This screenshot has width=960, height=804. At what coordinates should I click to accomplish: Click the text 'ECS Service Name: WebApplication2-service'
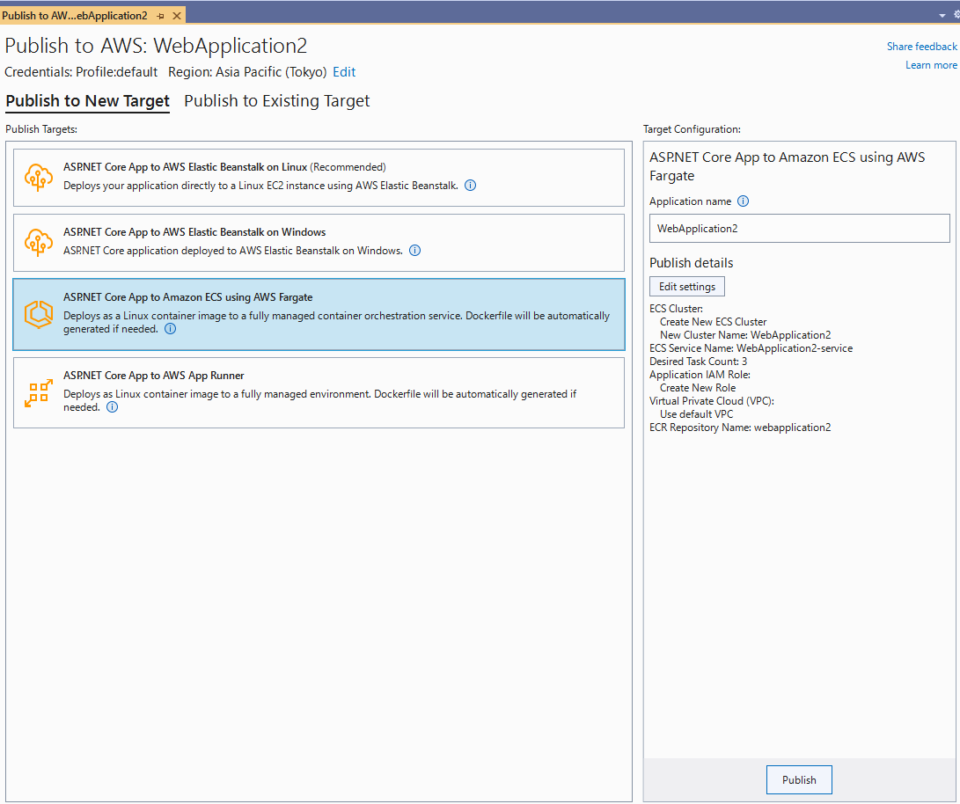(751, 348)
